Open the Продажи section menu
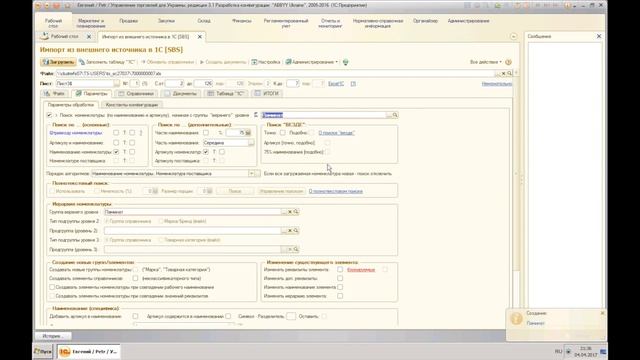 (x=129, y=21)
